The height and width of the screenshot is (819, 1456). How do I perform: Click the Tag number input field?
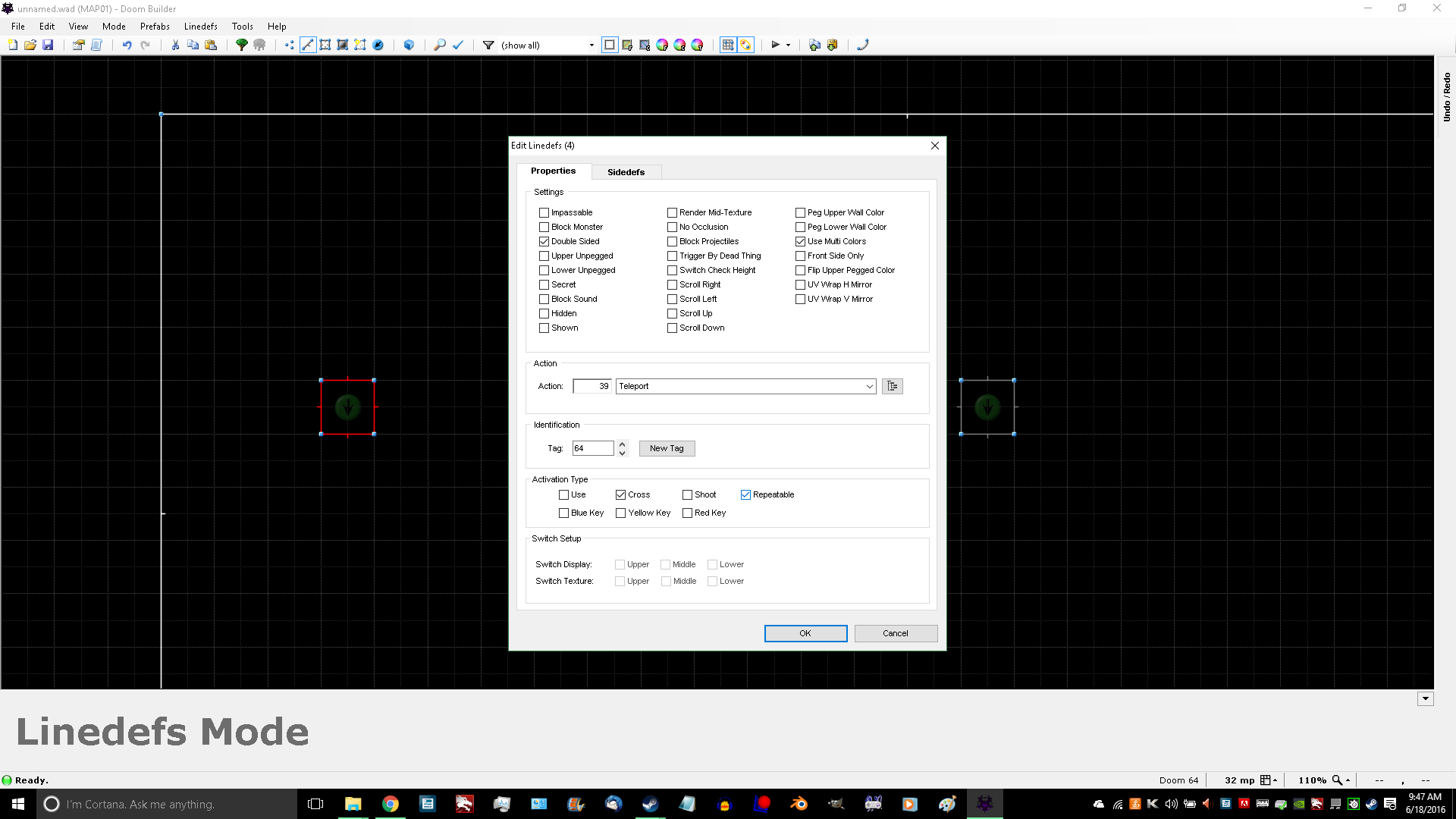click(592, 448)
